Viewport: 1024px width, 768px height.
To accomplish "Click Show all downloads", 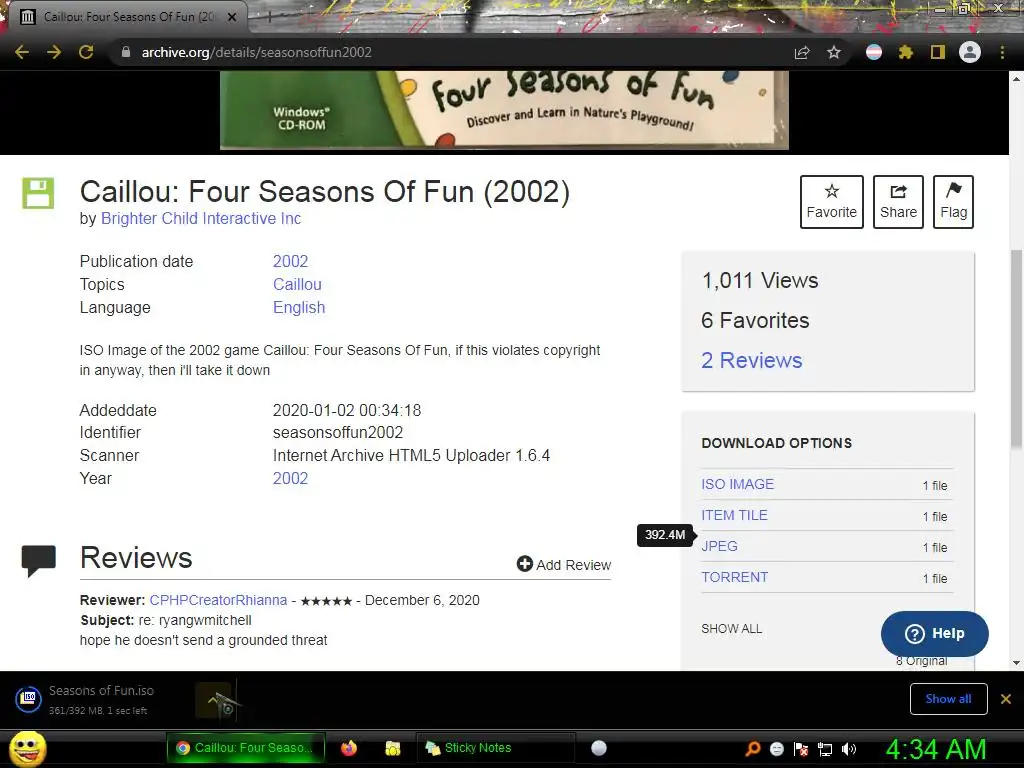I will [x=948, y=699].
